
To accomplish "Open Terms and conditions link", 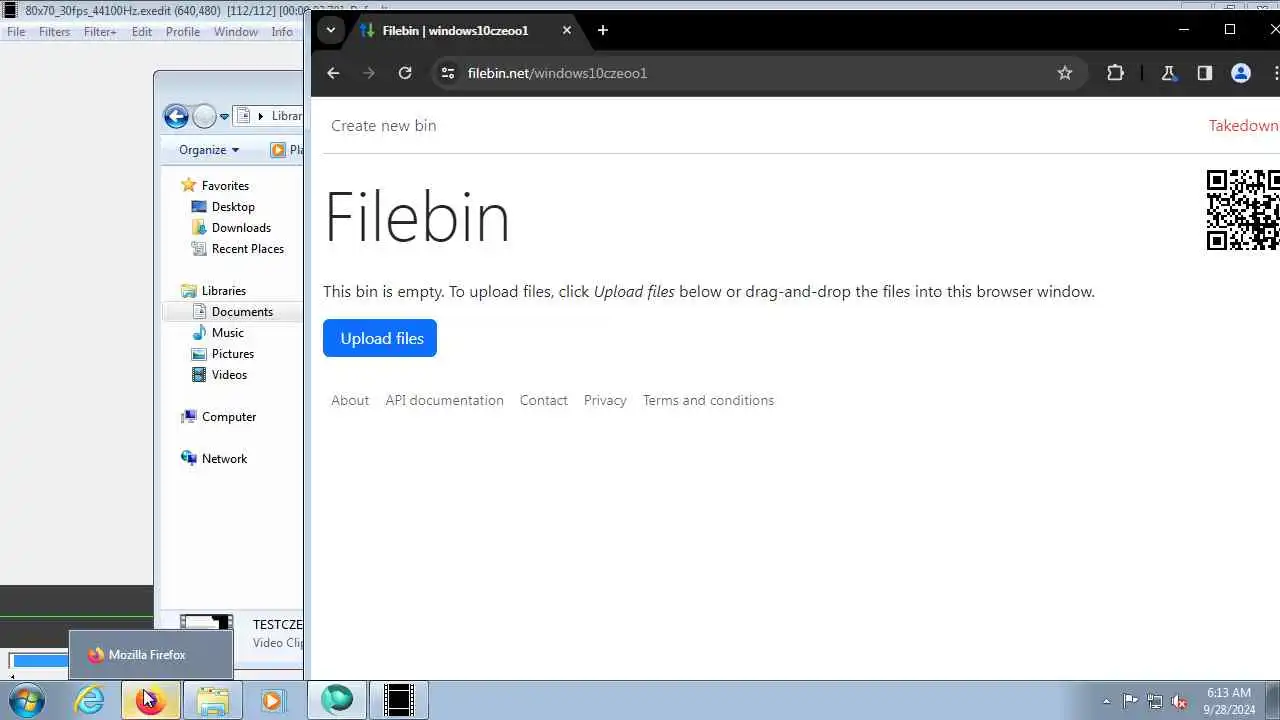I will coord(708,400).
